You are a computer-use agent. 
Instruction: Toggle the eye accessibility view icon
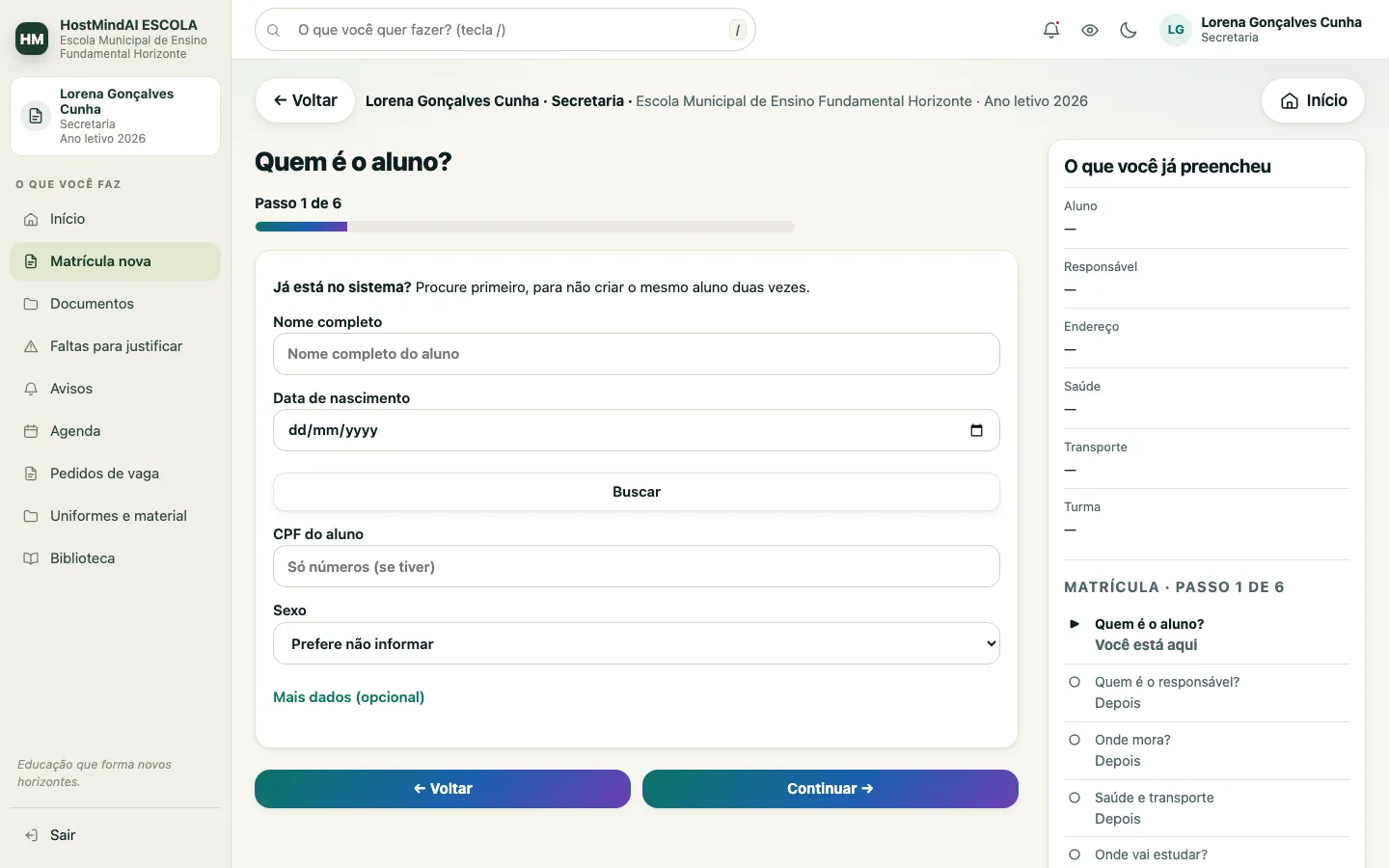tap(1090, 30)
